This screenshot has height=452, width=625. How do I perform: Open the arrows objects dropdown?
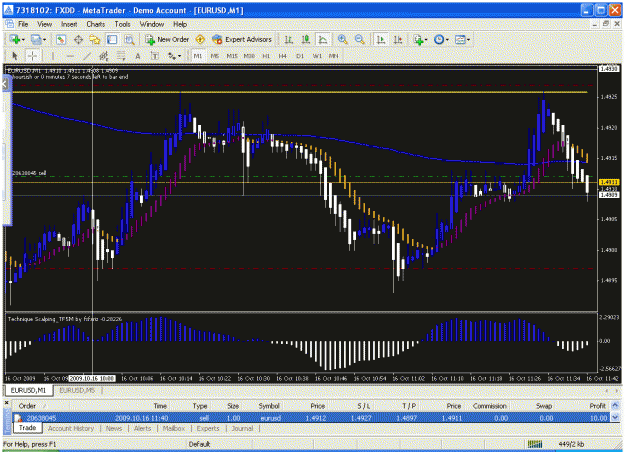point(174,56)
